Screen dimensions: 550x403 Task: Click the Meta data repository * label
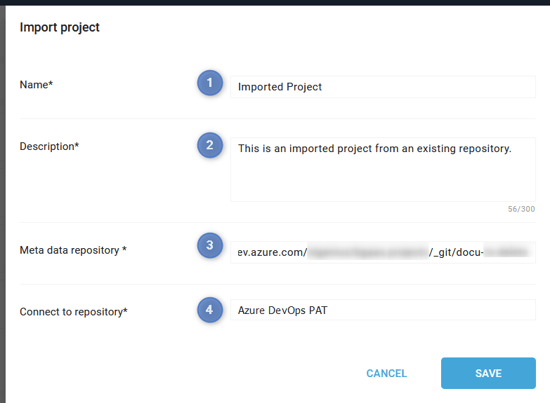[x=73, y=250]
